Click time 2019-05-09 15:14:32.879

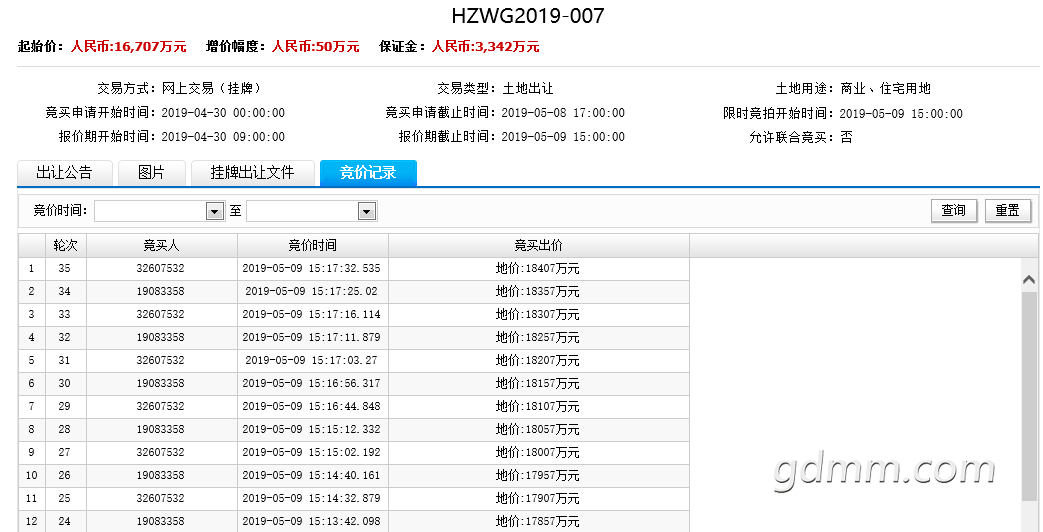(x=311, y=498)
